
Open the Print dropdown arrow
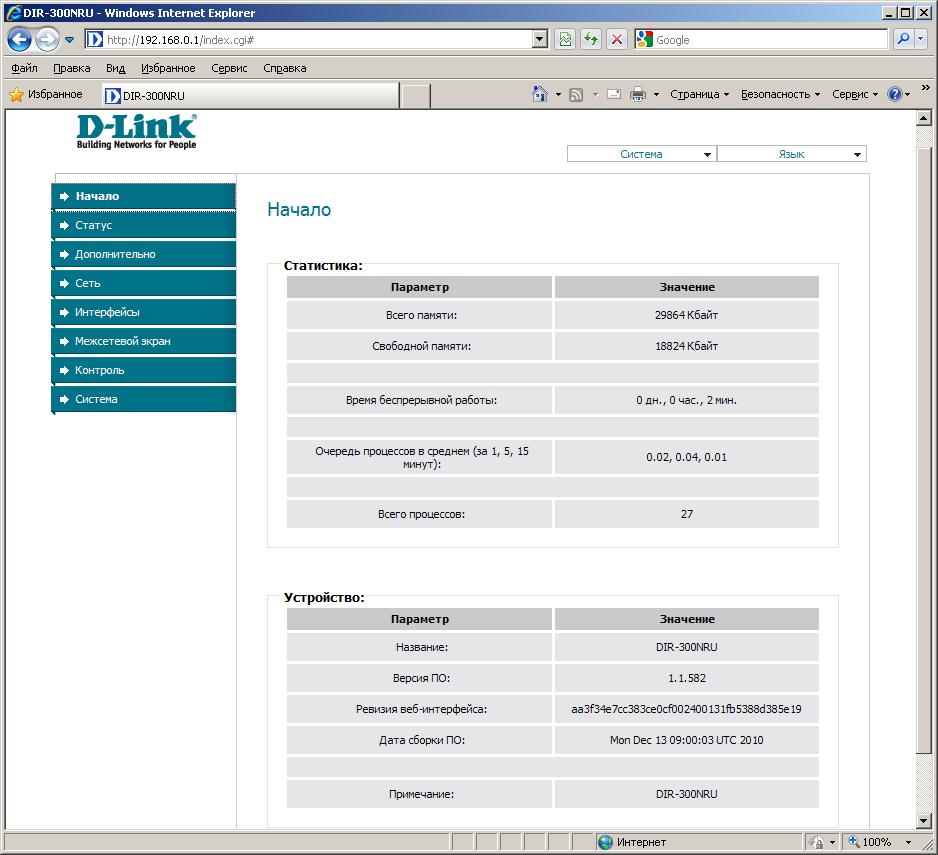[656, 95]
